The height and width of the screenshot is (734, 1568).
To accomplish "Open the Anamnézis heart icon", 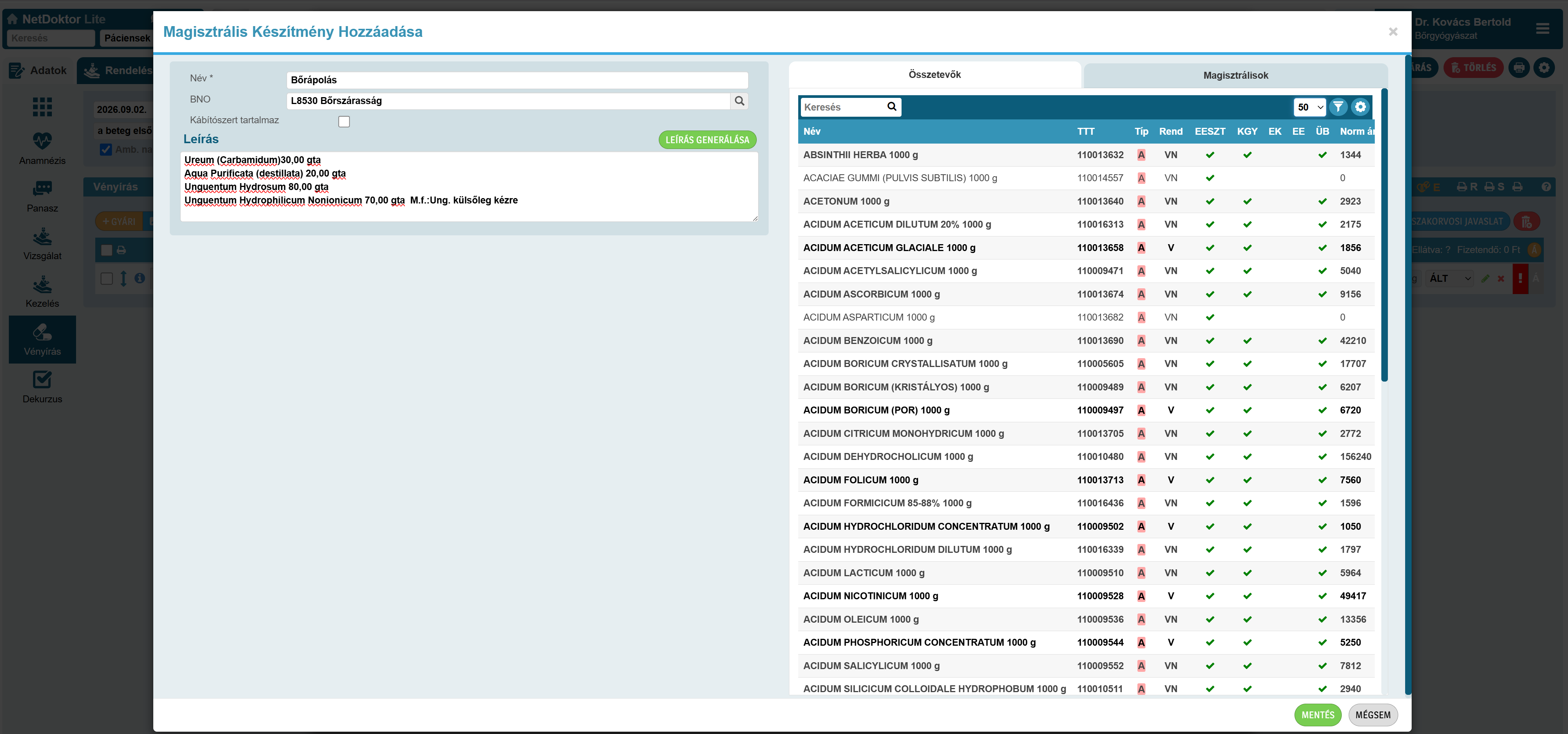I will (42, 141).
